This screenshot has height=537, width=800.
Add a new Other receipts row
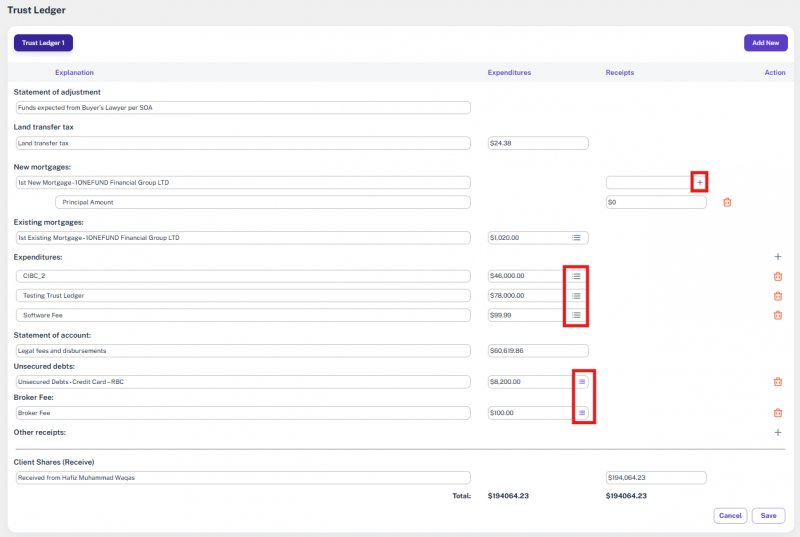[778, 432]
